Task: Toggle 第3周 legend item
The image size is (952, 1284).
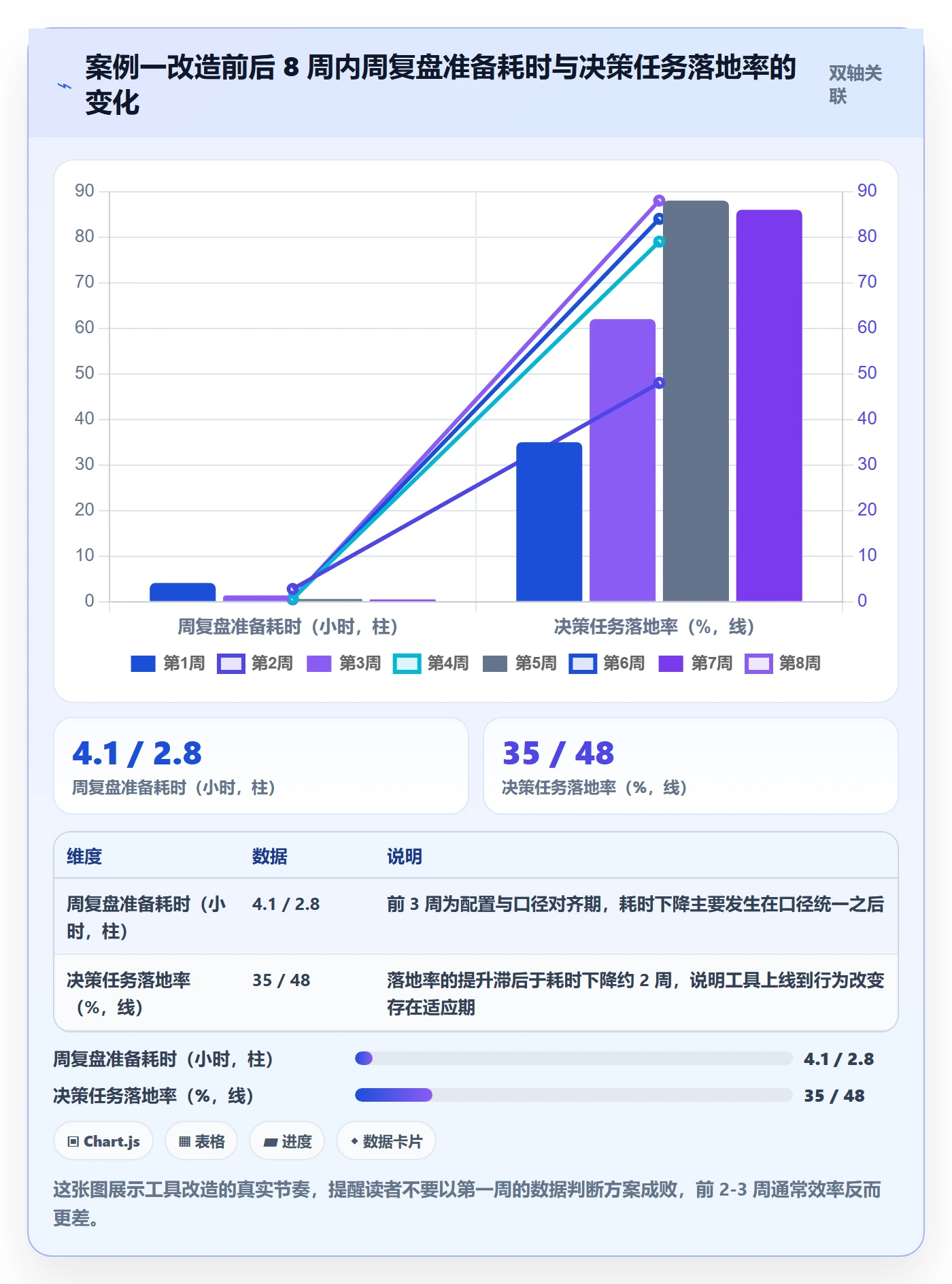Action: pyautogui.click(x=343, y=663)
